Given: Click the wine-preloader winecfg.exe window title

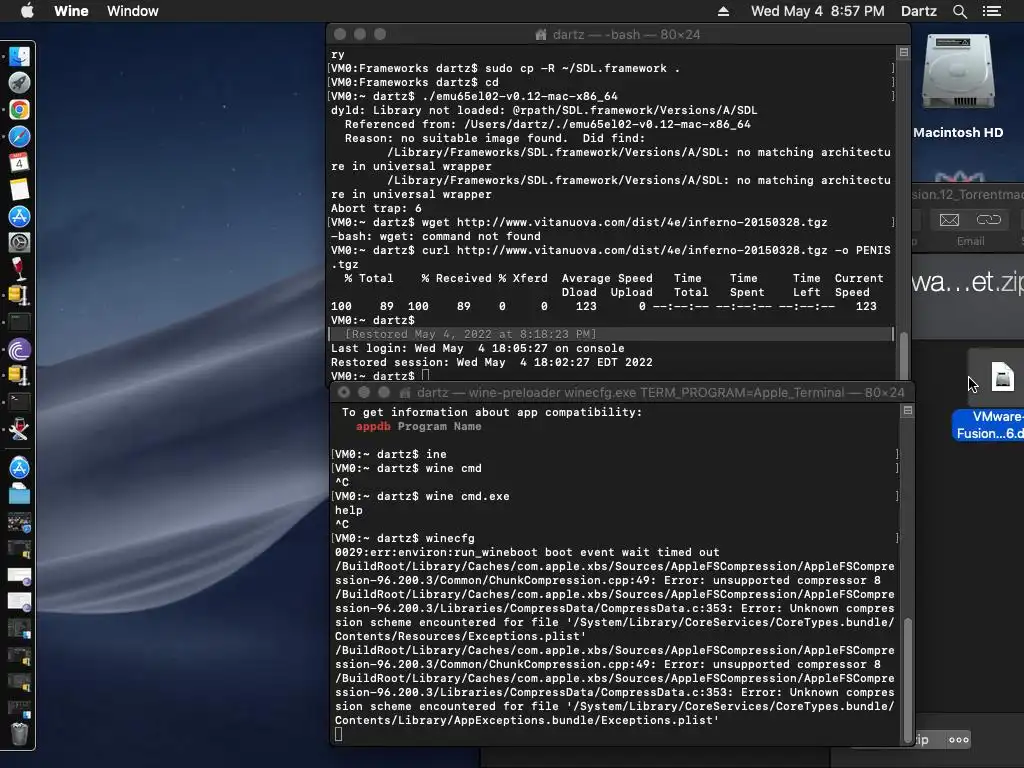Looking at the screenshot, I should click(660, 392).
